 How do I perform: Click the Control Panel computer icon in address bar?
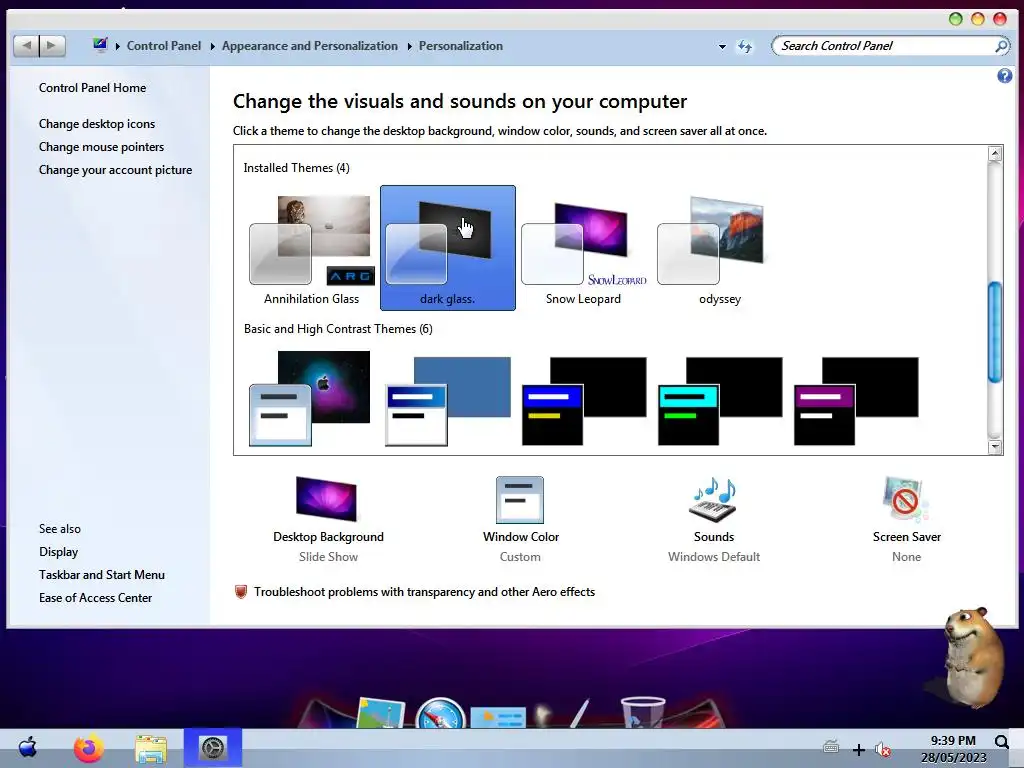(99, 44)
